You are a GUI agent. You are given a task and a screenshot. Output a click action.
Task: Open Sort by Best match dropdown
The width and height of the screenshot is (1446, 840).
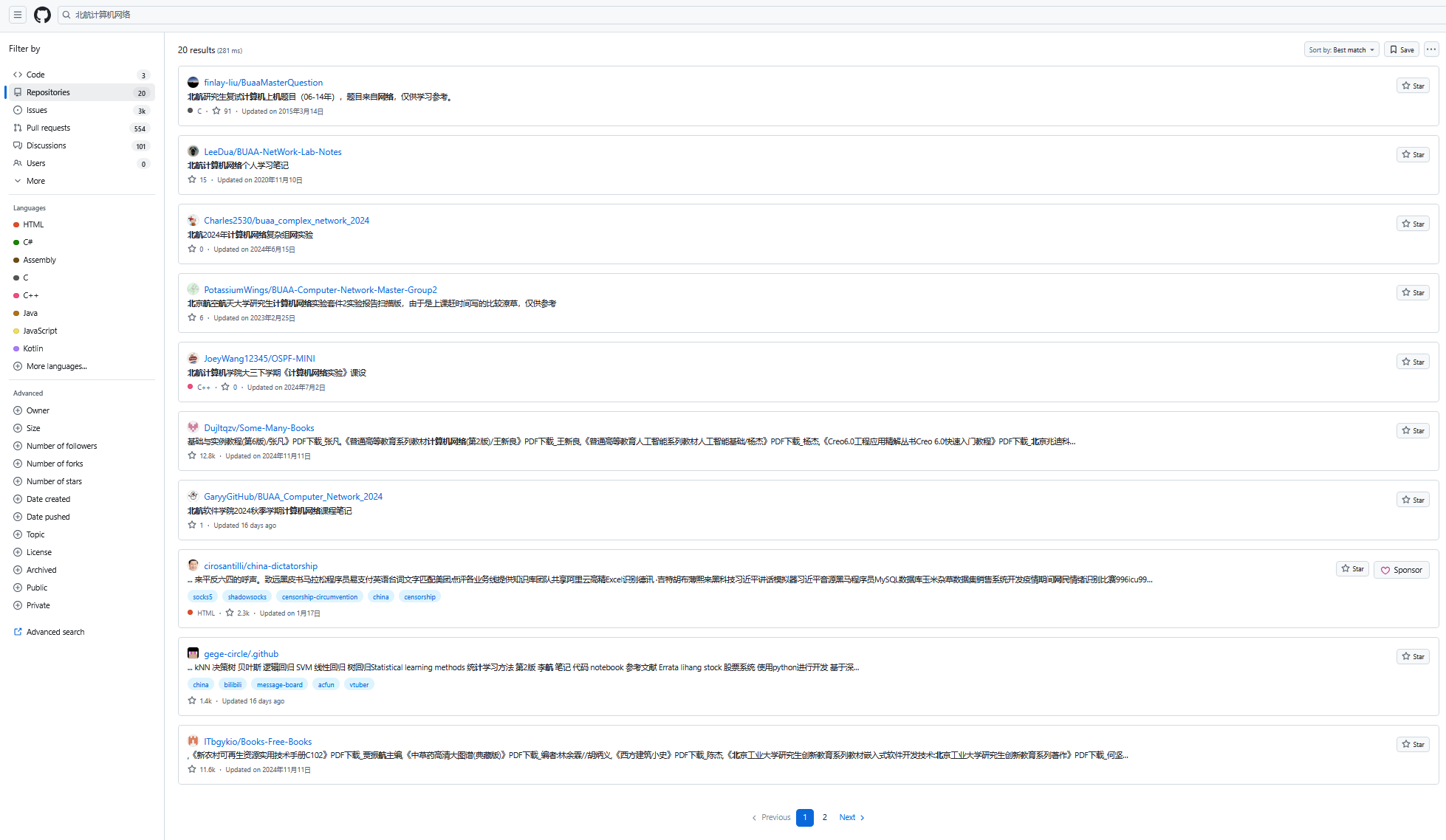tap(1341, 49)
